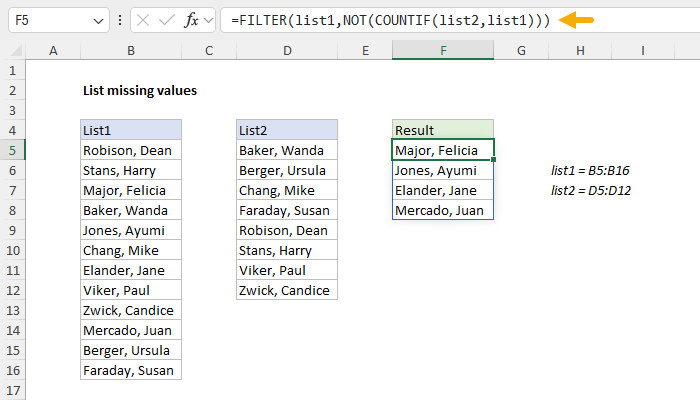Select 'Viker, Paul' in List1
The width and height of the screenshot is (700, 400).
click(x=131, y=291)
